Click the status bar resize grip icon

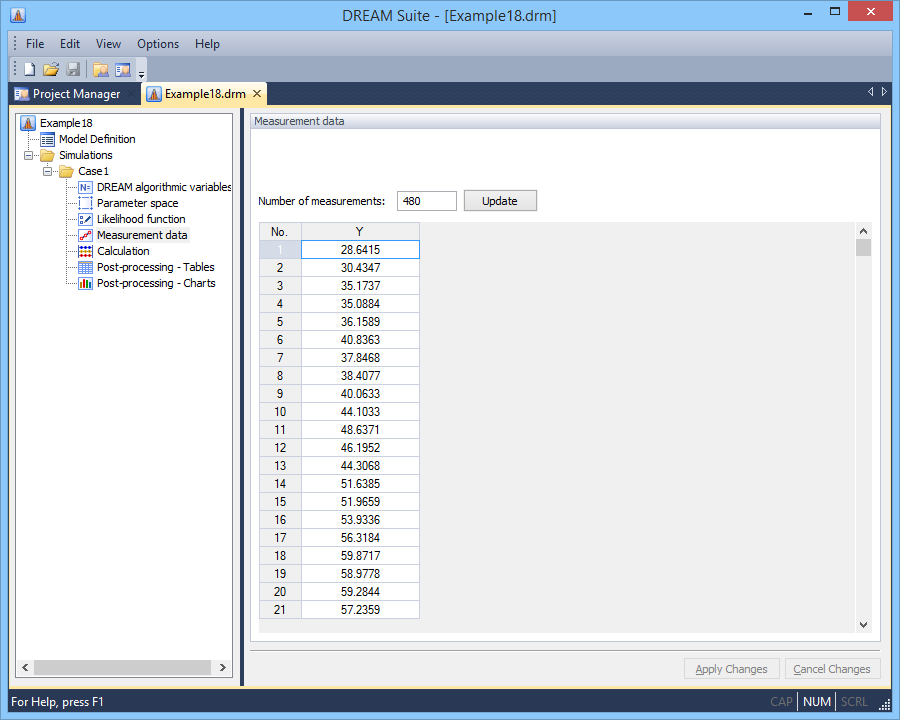click(884, 703)
